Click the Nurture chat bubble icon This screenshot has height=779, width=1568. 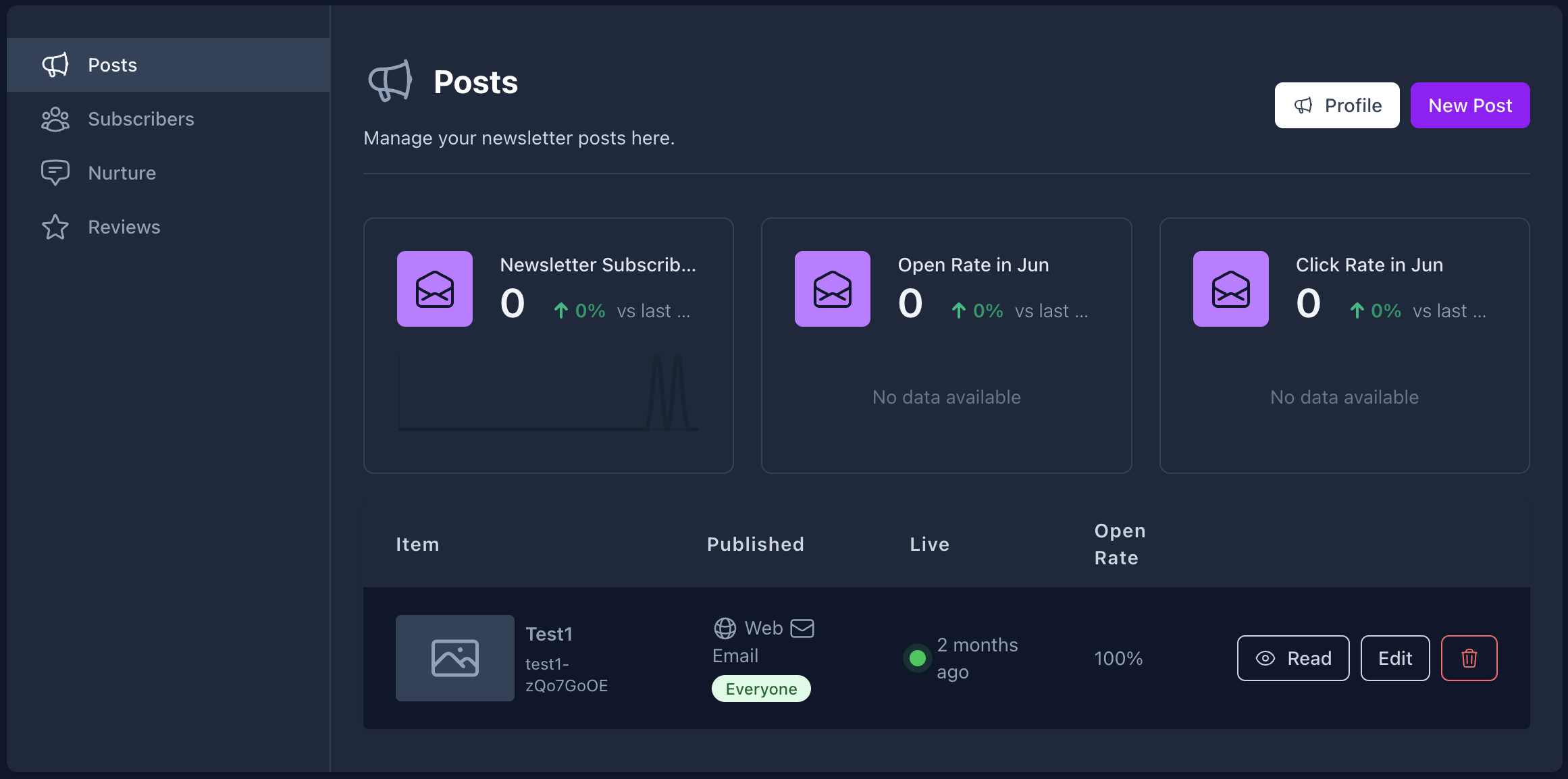(55, 173)
